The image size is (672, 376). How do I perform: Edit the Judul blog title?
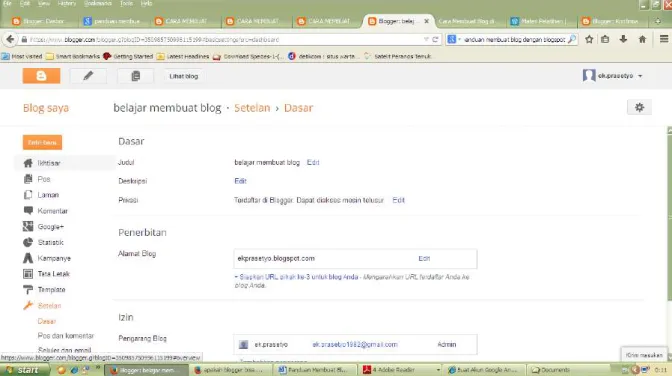[x=313, y=162]
